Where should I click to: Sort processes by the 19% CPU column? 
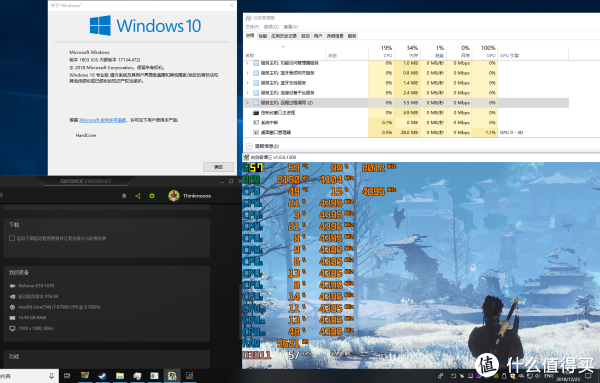coord(381,52)
